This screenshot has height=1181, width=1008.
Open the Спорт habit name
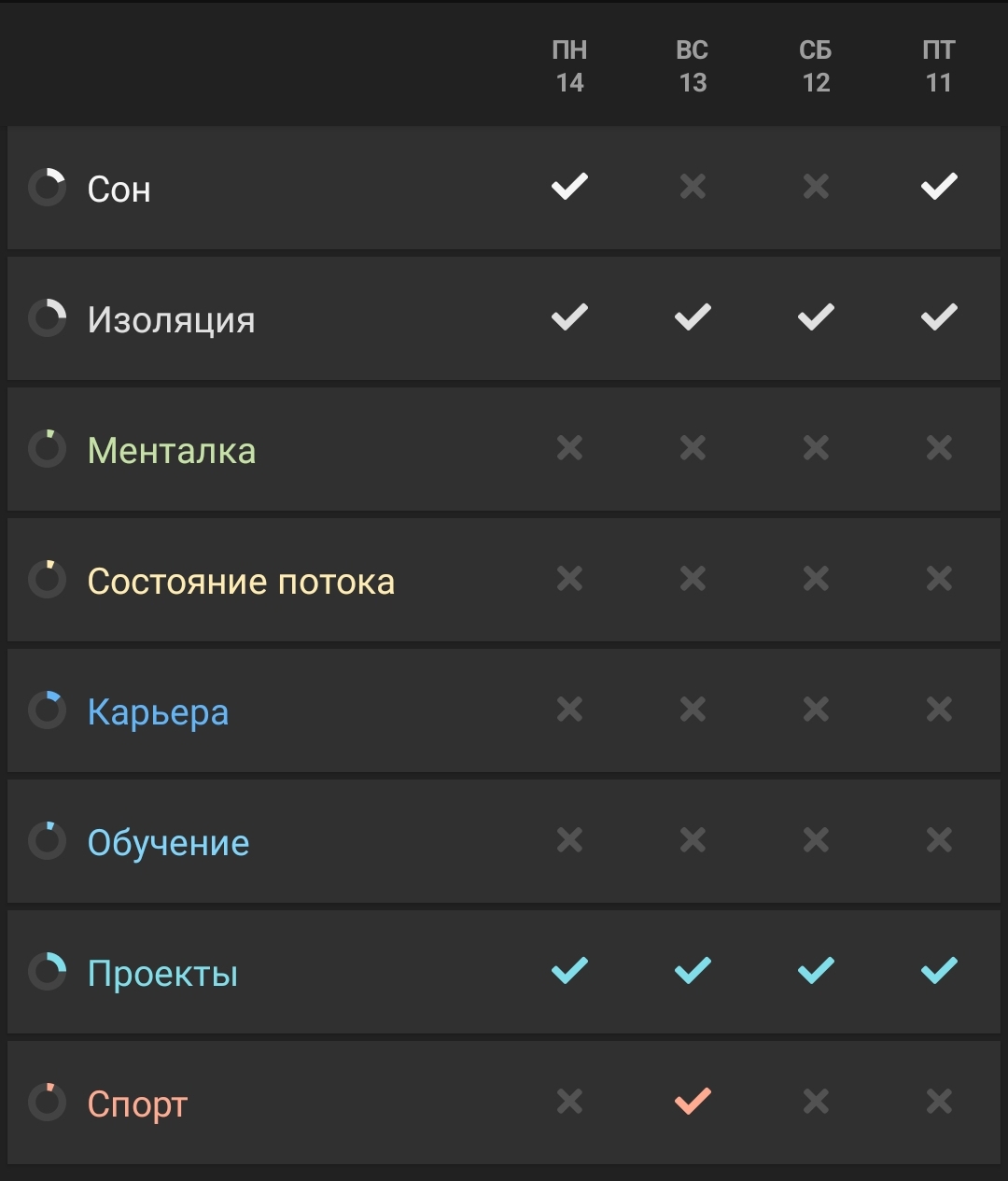pyautogui.click(x=137, y=1104)
